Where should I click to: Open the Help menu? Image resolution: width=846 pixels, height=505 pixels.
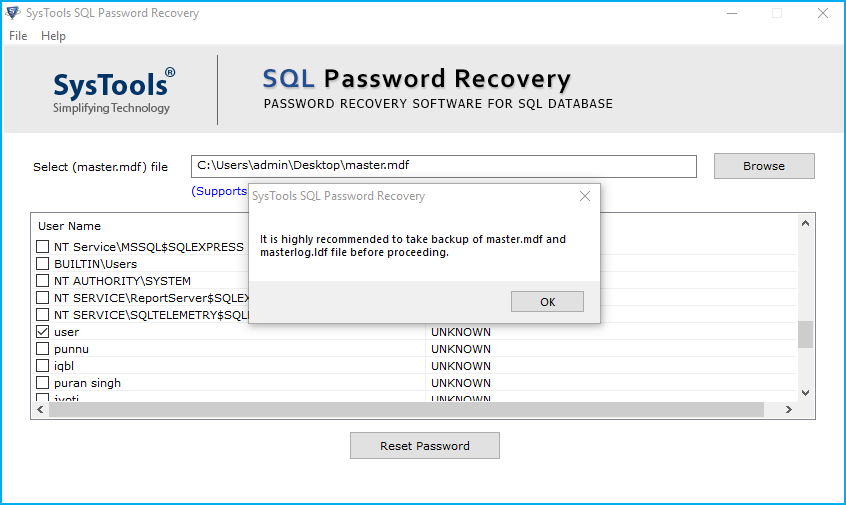tap(53, 36)
